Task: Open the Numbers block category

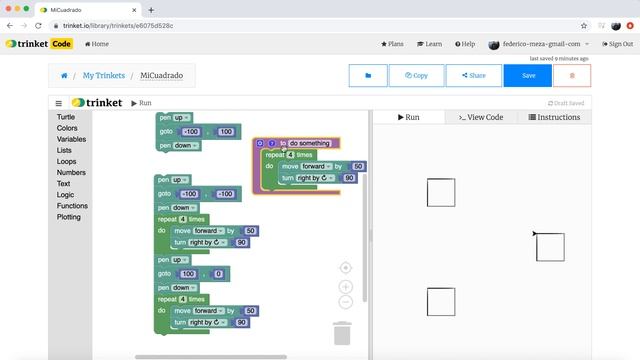Action: pos(71,173)
